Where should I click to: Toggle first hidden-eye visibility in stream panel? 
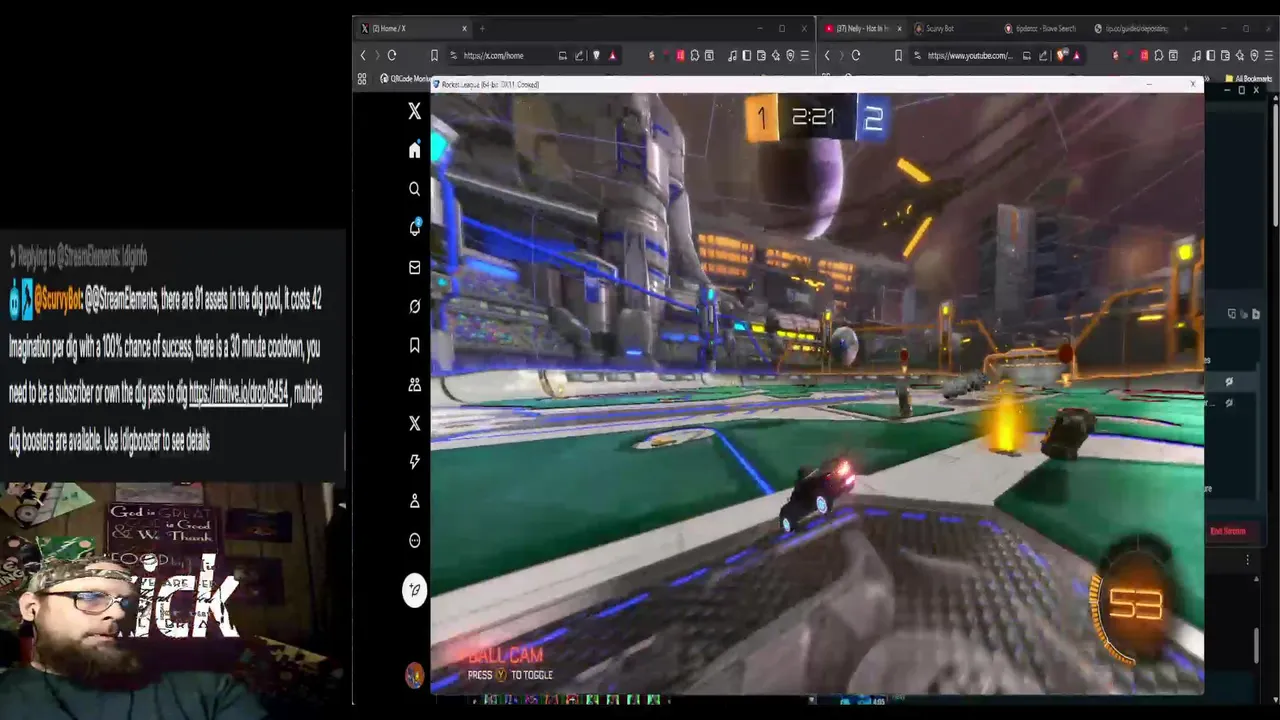pos(1229,381)
